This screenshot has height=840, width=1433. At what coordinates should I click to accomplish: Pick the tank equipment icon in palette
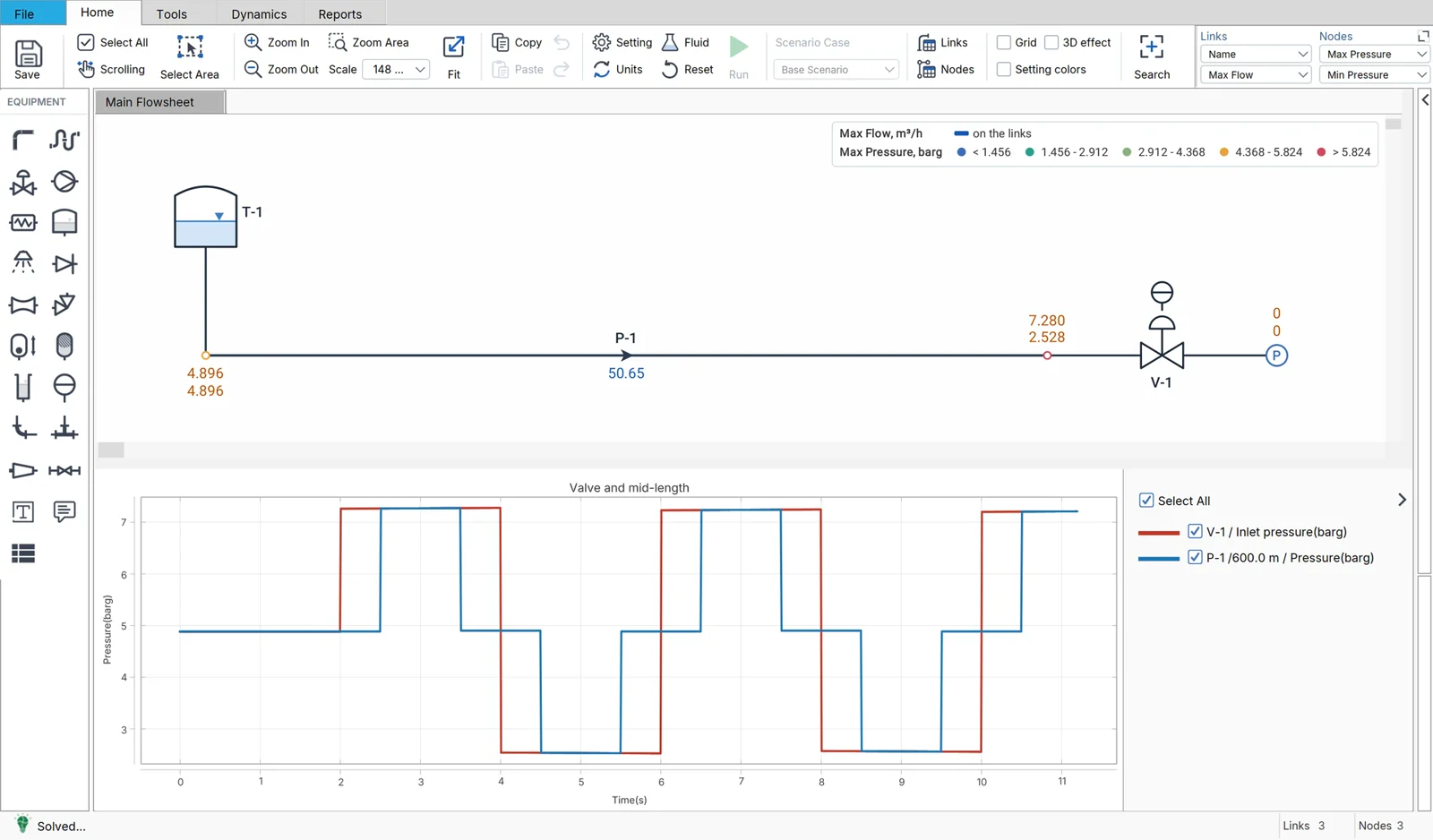[64, 222]
